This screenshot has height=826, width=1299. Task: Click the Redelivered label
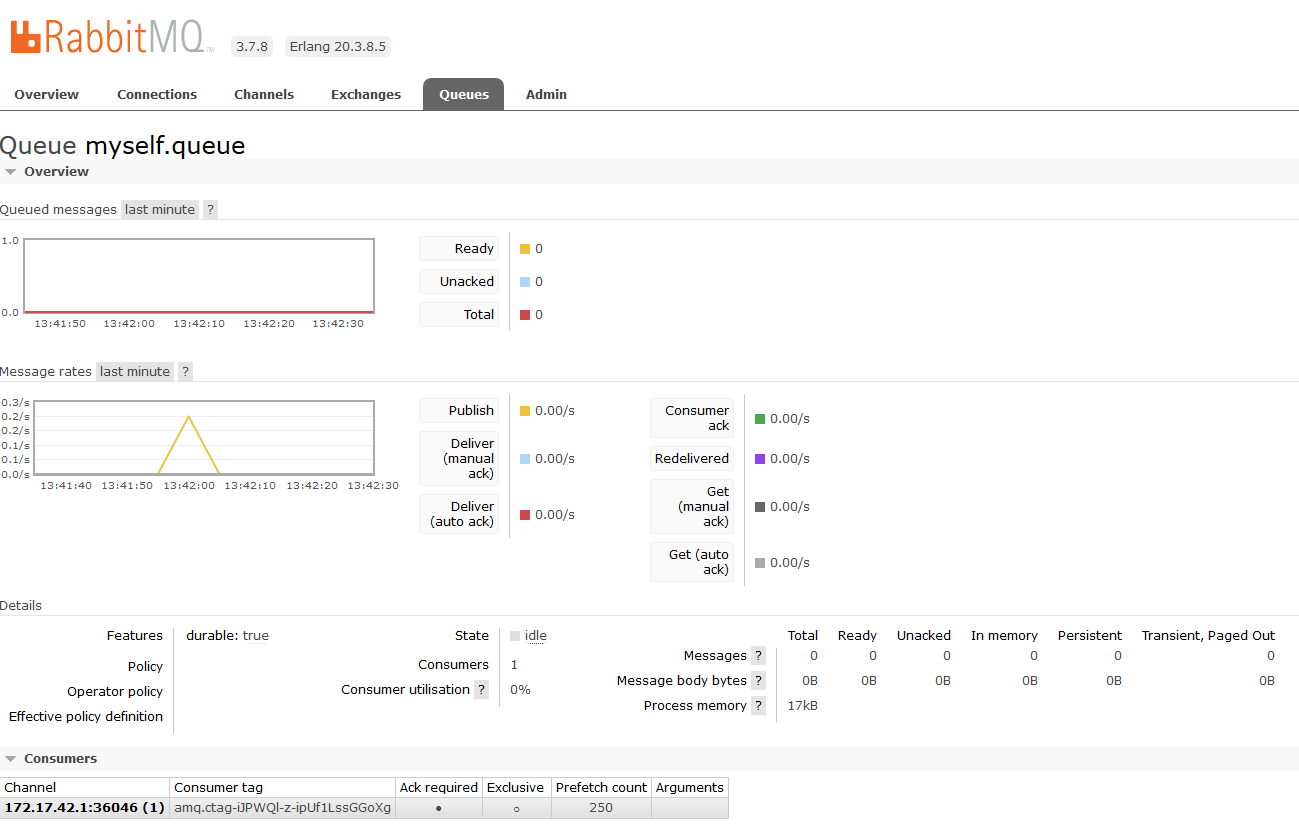692,459
